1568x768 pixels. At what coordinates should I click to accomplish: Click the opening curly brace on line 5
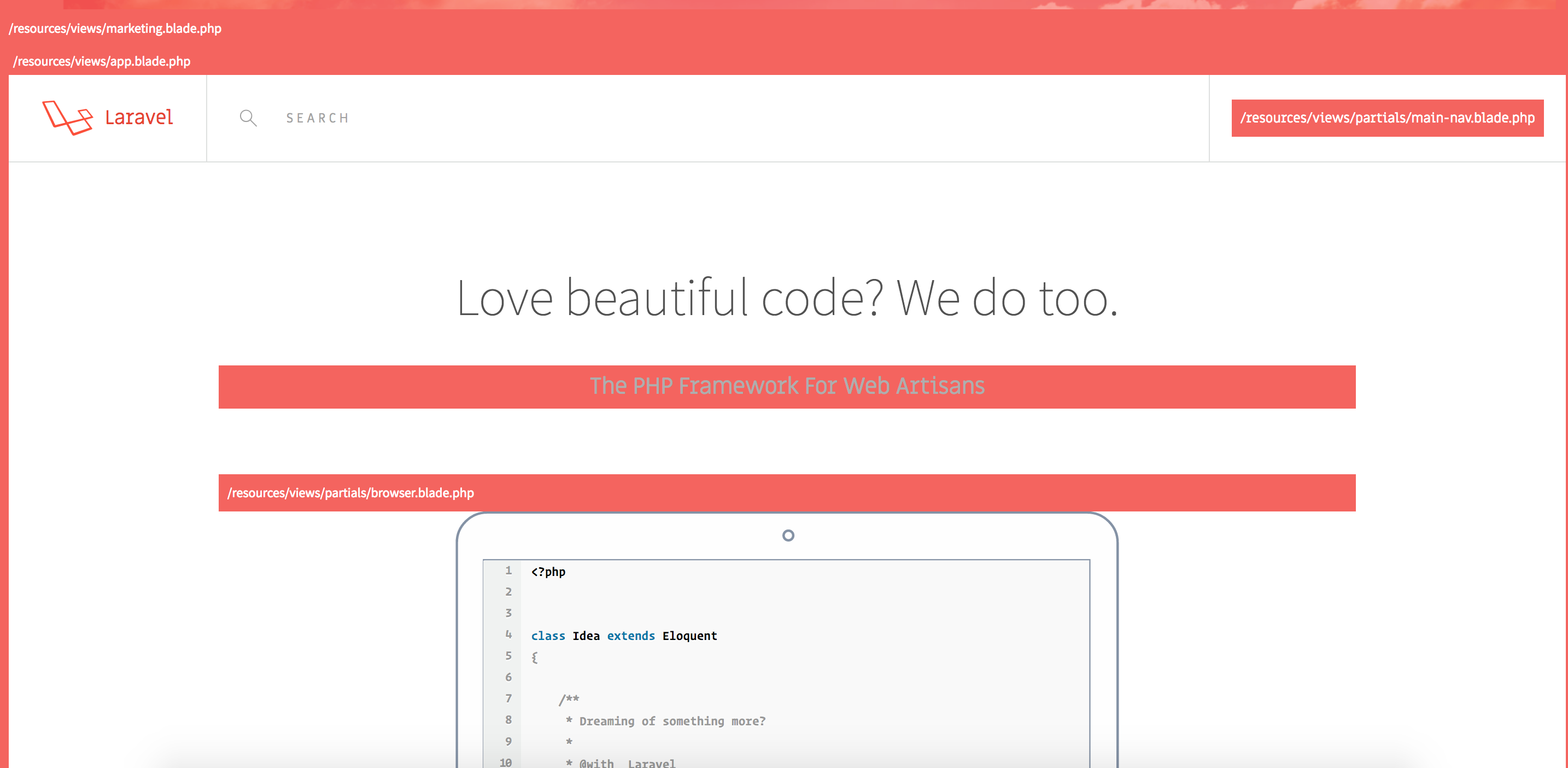tap(535, 657)
